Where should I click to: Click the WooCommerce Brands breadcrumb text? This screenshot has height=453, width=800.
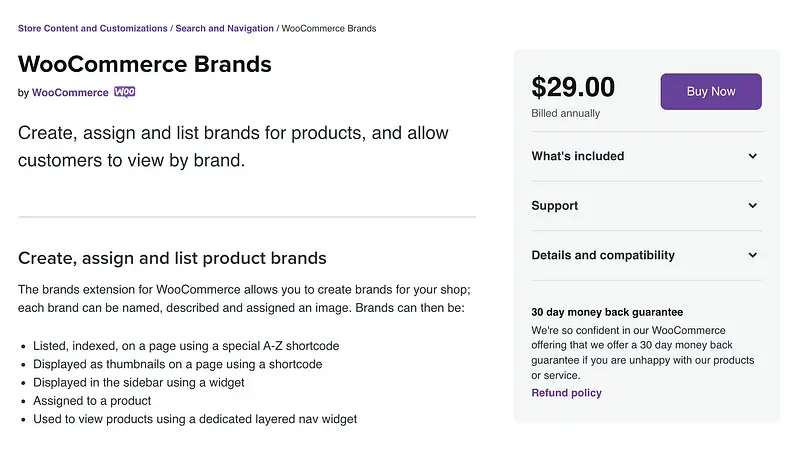tap(329, 28)
